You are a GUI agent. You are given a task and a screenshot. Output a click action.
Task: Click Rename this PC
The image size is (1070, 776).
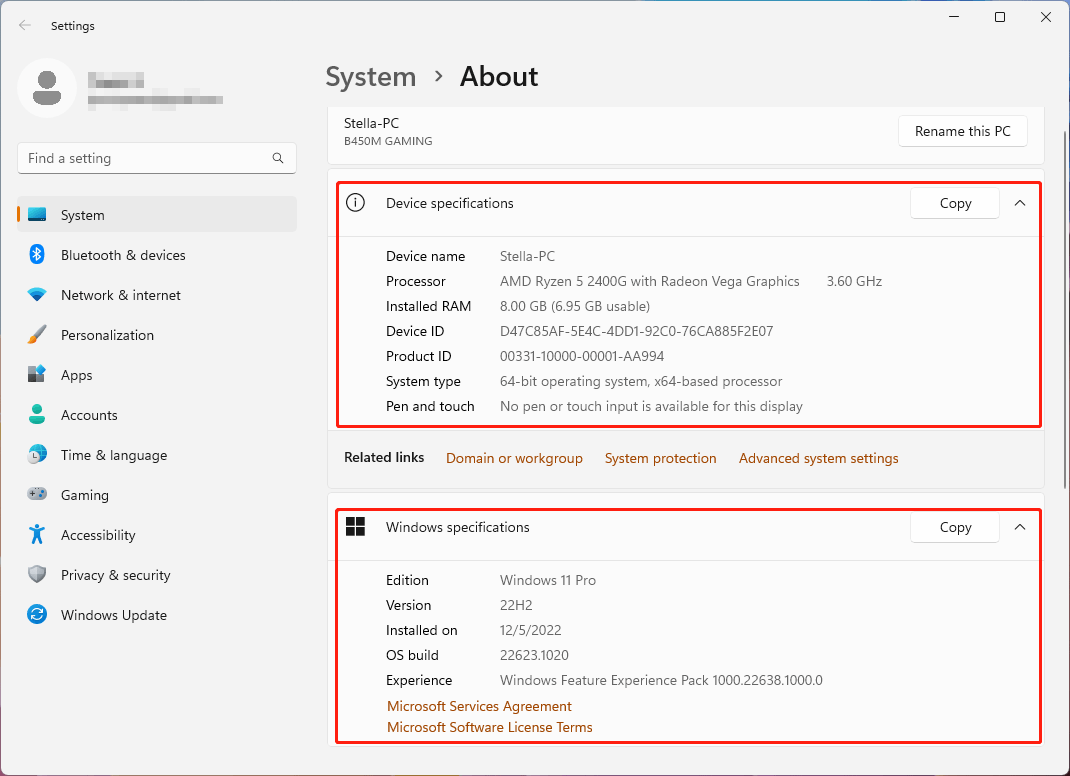[x=962, y=131]
